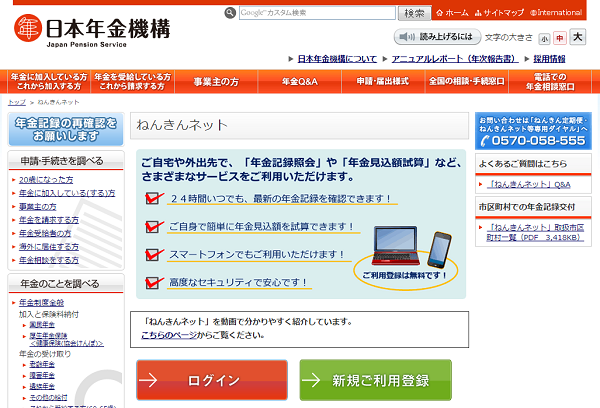600x408 pixels.
Task: Open 年金制度全般 link
Action: point(41,303)
